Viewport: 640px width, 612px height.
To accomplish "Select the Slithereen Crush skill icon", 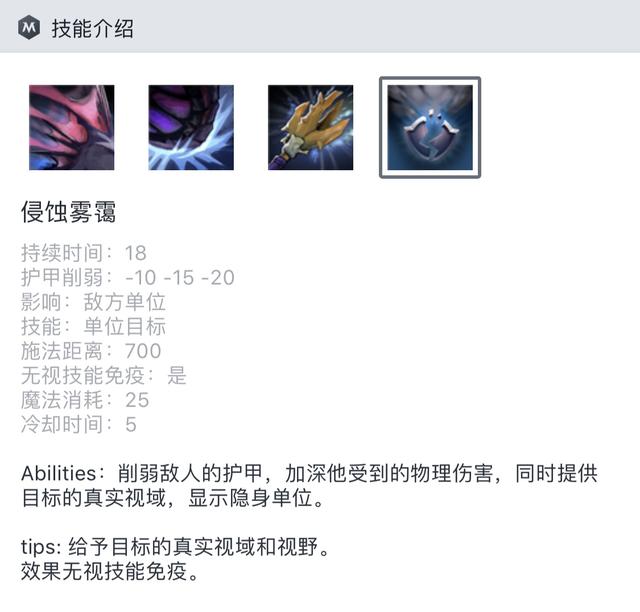I will 191,127.
